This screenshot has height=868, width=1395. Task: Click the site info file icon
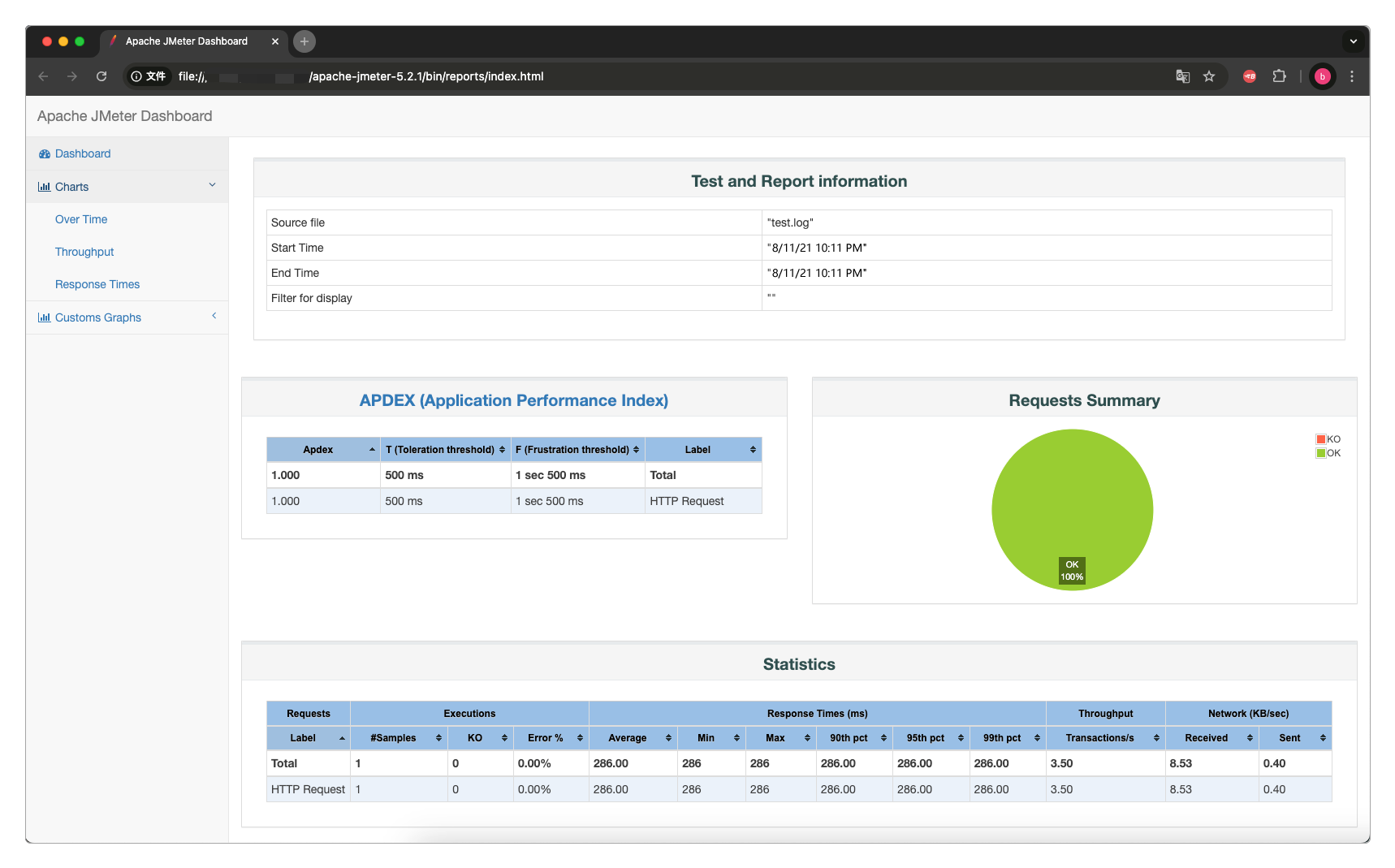[149, 76]
